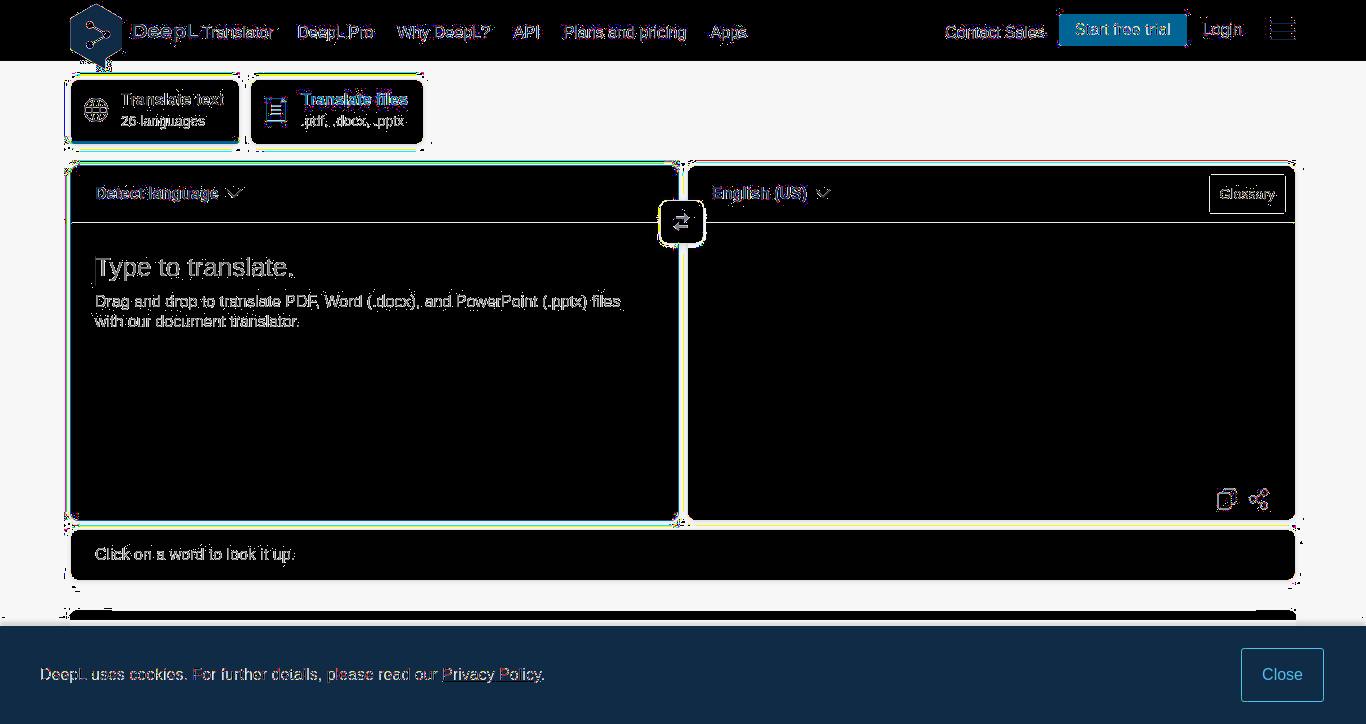Switch to the Translate text tab
The image size is (1366, 724).
coord(155,110)
